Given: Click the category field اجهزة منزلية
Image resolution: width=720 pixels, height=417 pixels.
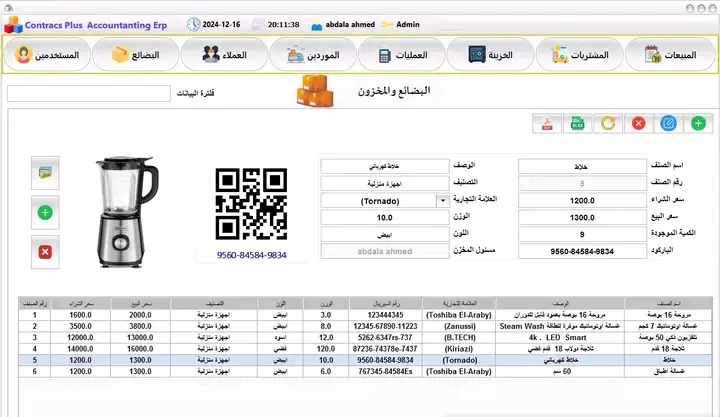Looking at the screenshot, I should pyautogui.click(x=385, y=184).
